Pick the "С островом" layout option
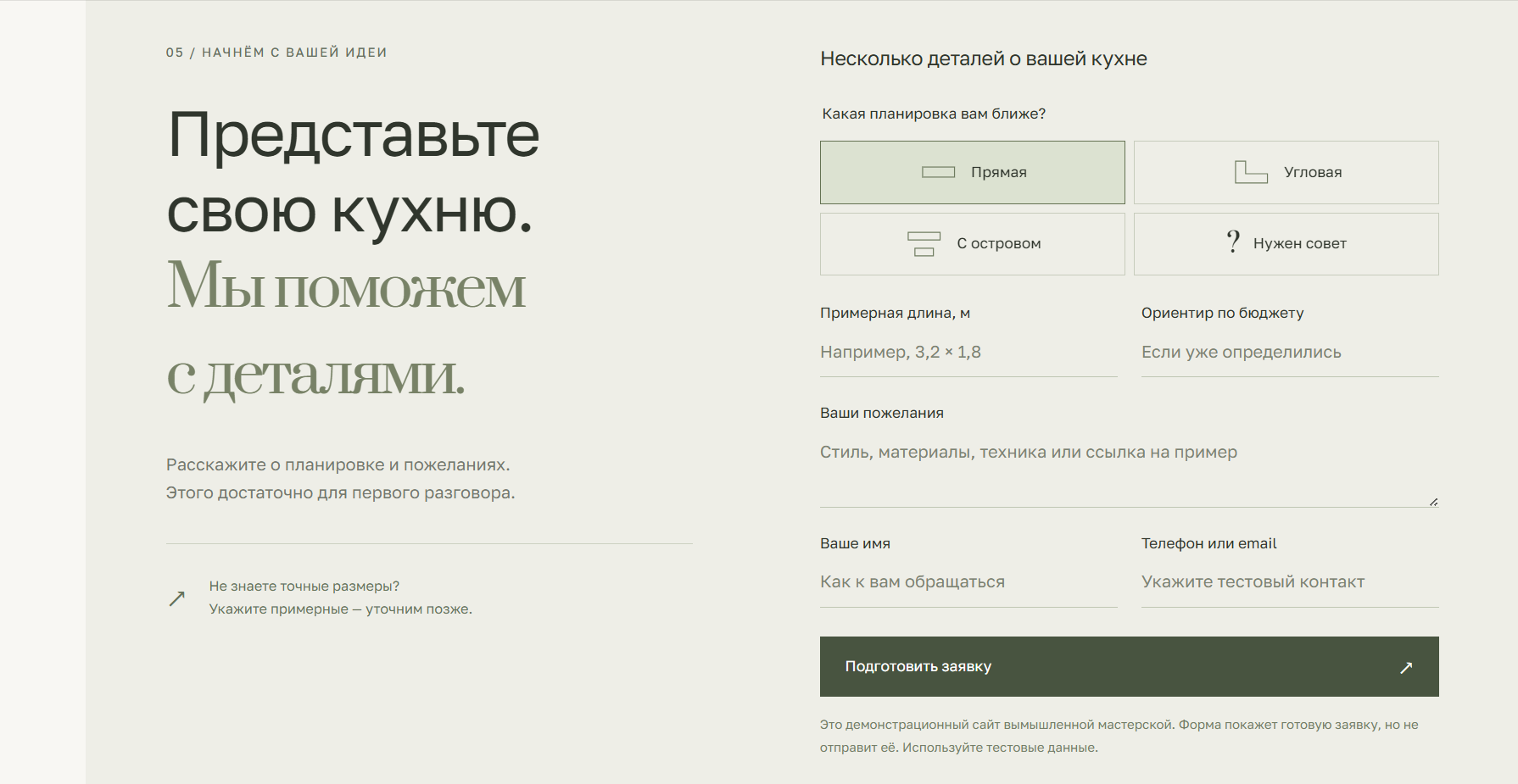The image size is (1518, 784). [972, 244]
